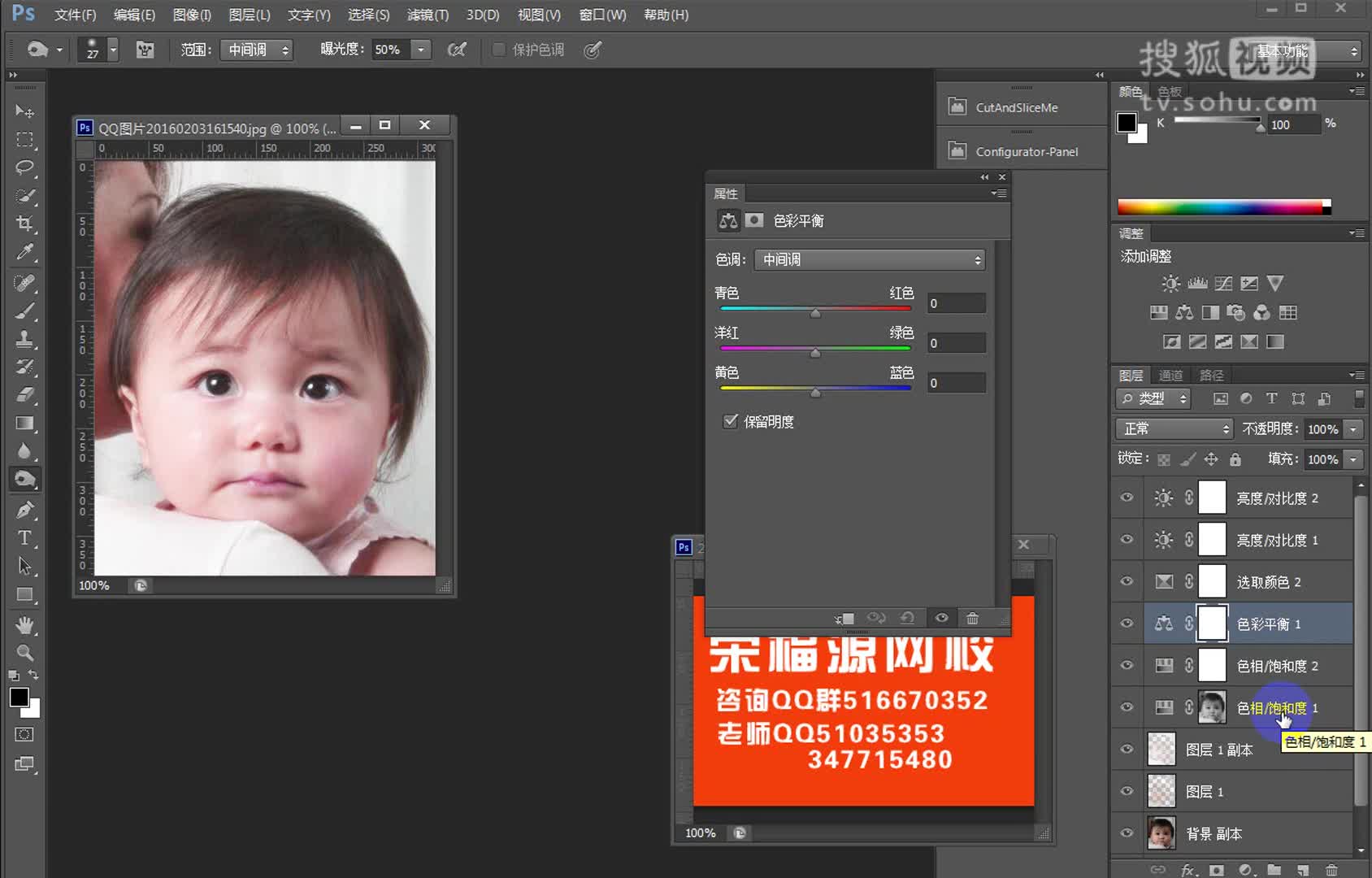Open the 文件(F) menu

click(75, 15)
